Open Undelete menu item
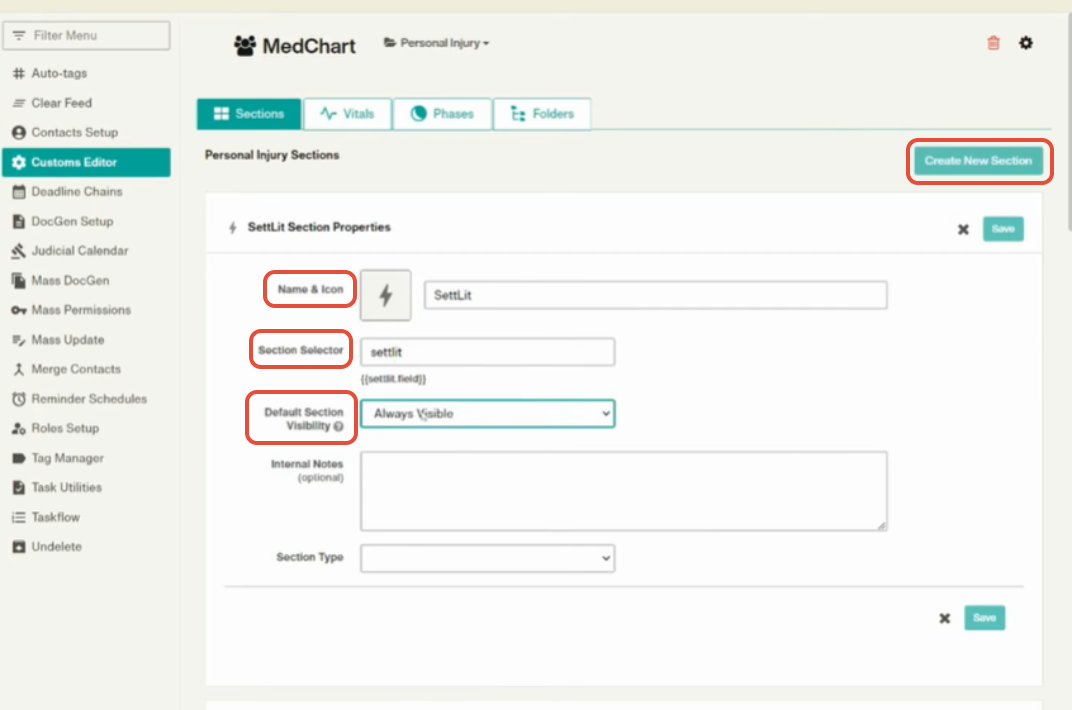Viewport: 1072px width, 710px height. coord(86,547)
